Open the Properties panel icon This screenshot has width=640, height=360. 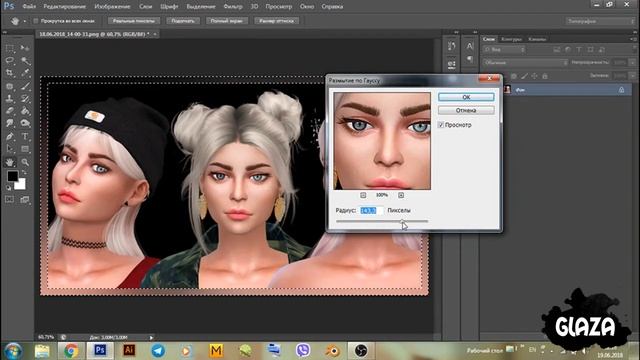coord(451,64)
